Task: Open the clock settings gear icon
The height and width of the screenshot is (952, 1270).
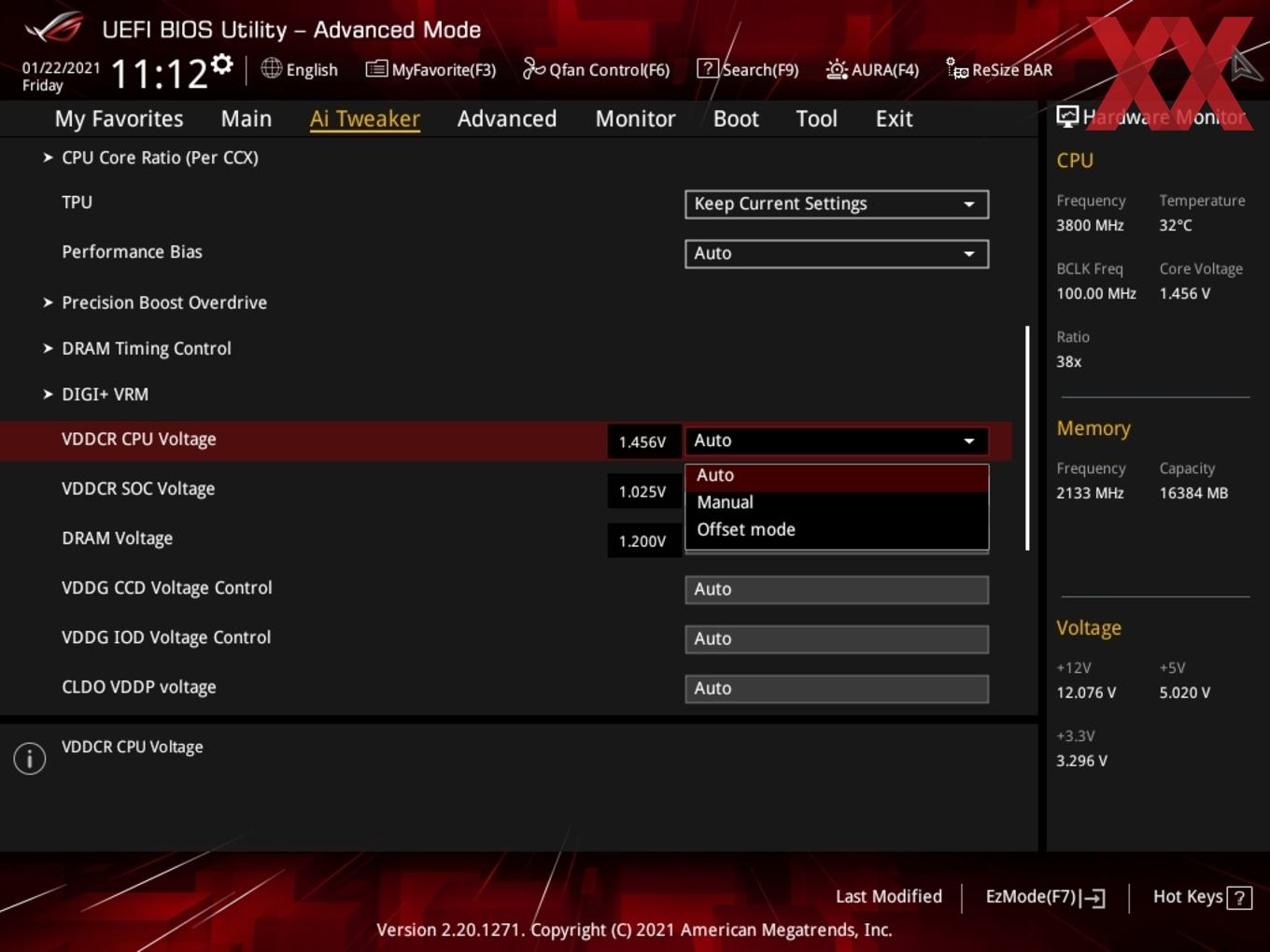Action: point(222,63)
